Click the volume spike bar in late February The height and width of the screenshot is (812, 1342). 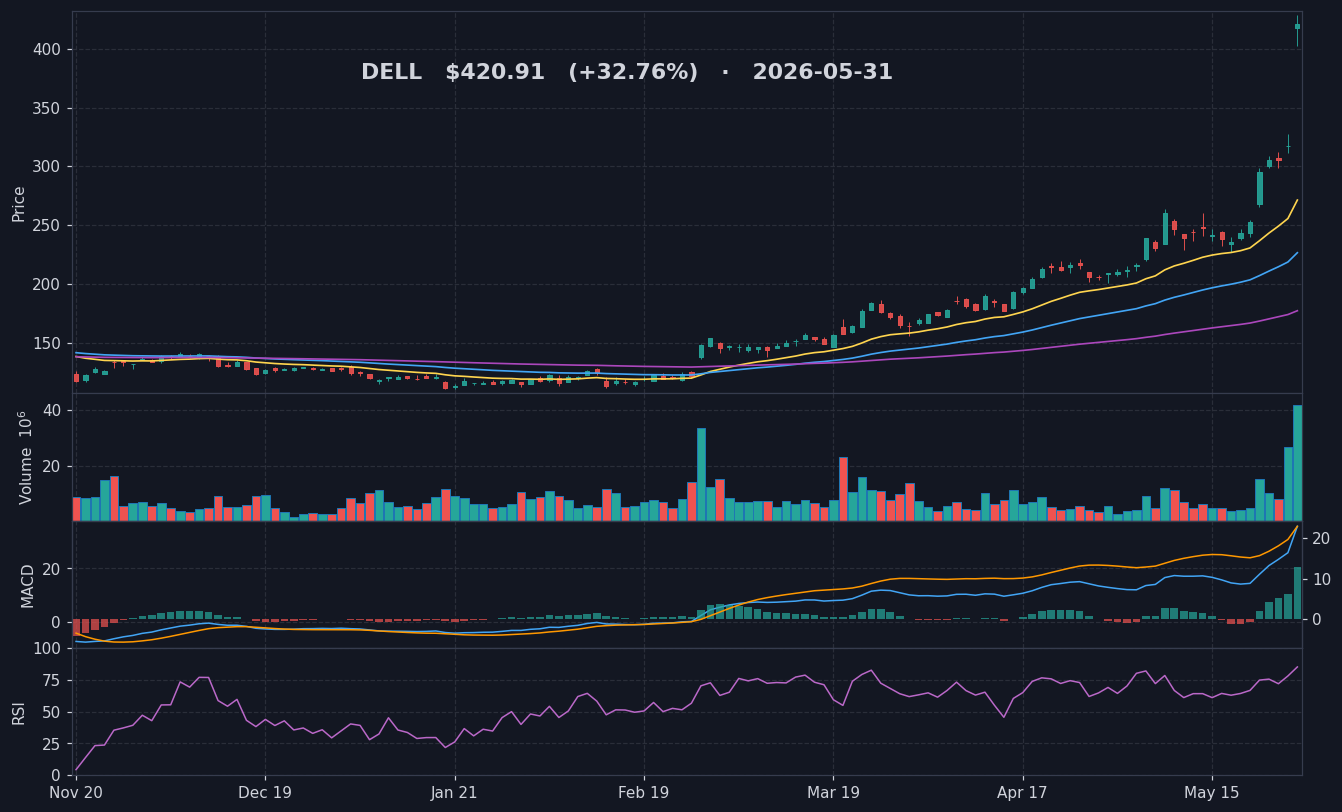(x=701, y=475)
